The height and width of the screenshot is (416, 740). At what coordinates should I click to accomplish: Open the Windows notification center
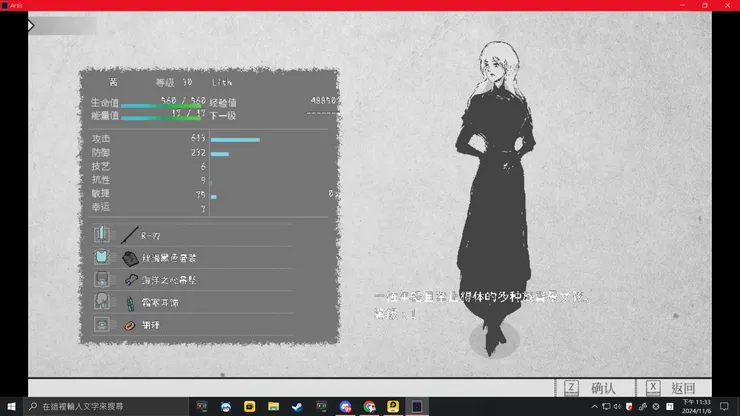point(724,406)
